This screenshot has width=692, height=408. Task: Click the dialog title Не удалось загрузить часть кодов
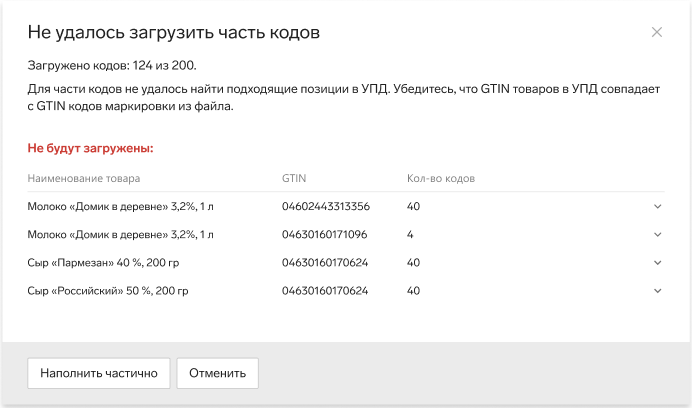pyautogui.click(x=173, y=33)
